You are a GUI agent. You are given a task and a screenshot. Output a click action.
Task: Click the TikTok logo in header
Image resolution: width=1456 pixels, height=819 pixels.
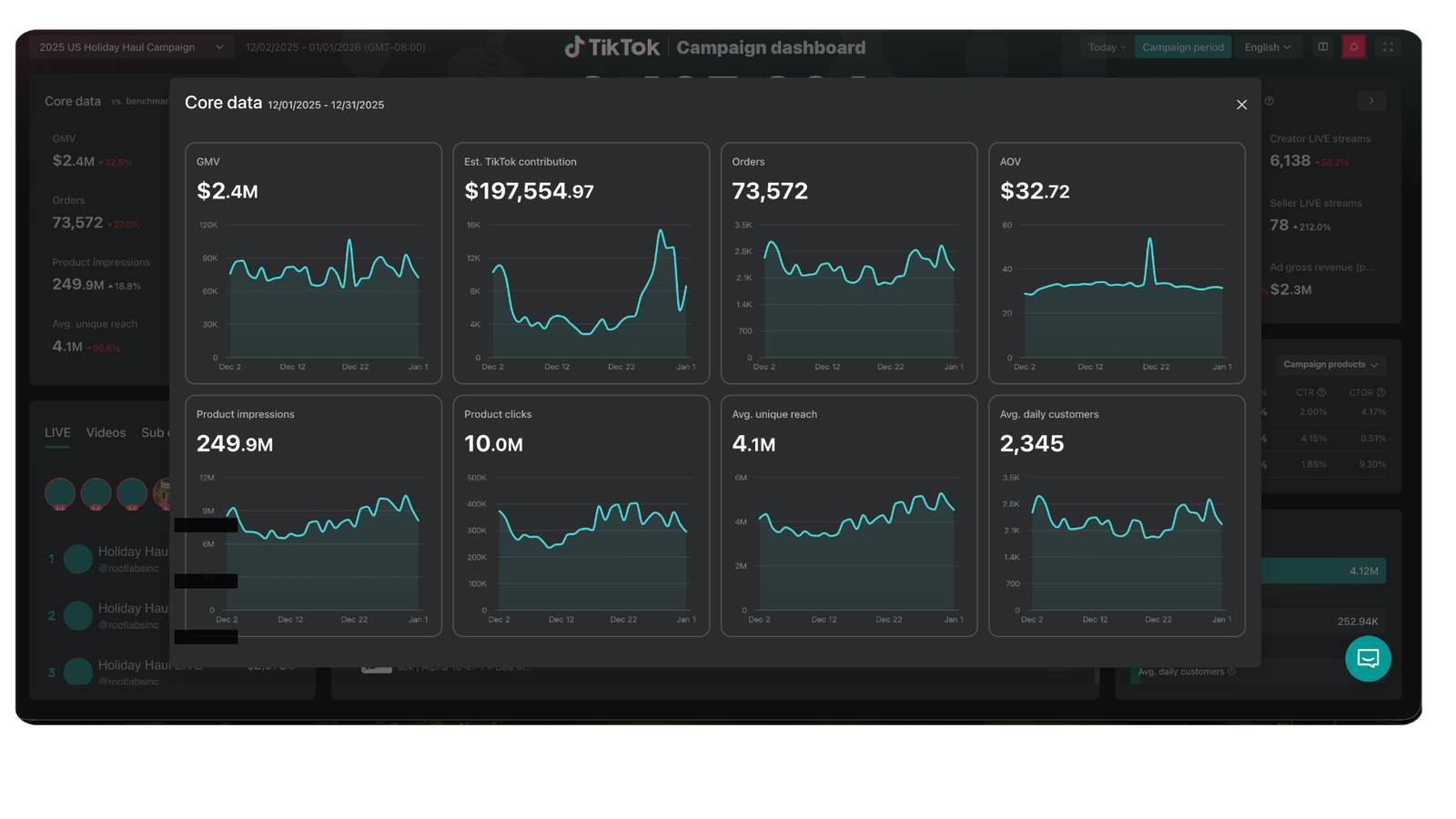click(x=612, y=47)
